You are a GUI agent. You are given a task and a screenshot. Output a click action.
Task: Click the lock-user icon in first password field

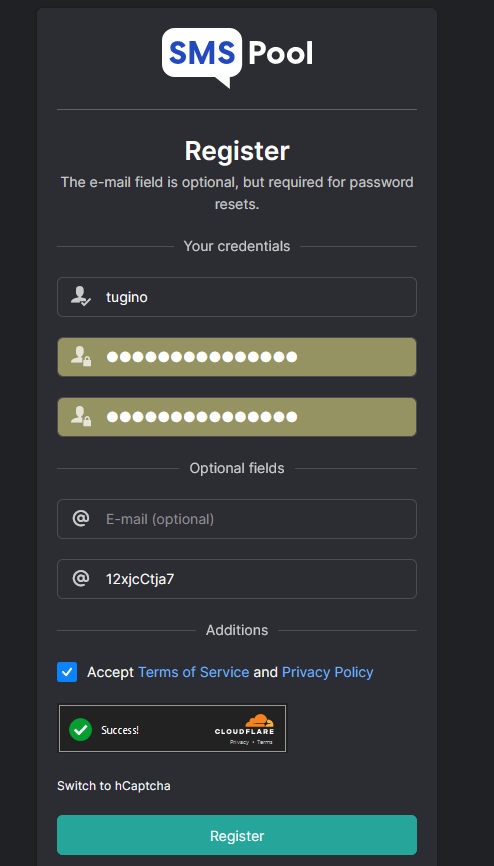tap(81, 356)
